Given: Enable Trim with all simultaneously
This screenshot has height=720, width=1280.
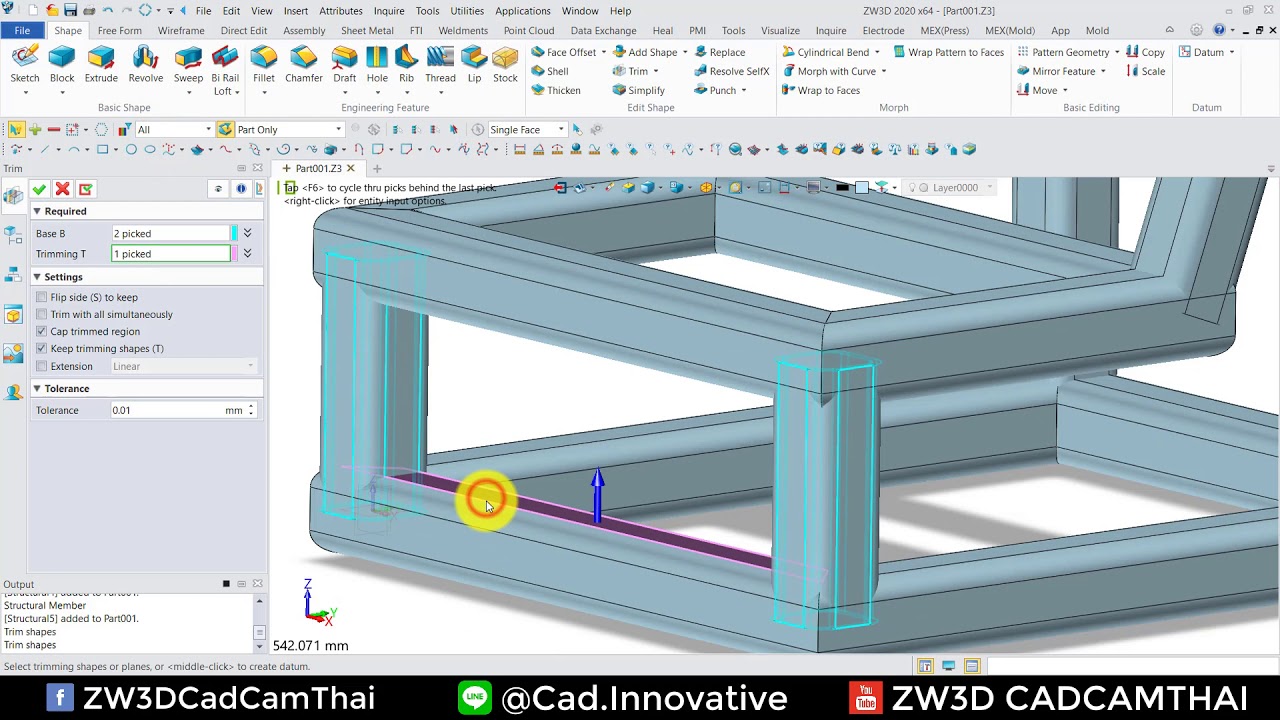Looking at the screenshot, I should tap(41, 314).
